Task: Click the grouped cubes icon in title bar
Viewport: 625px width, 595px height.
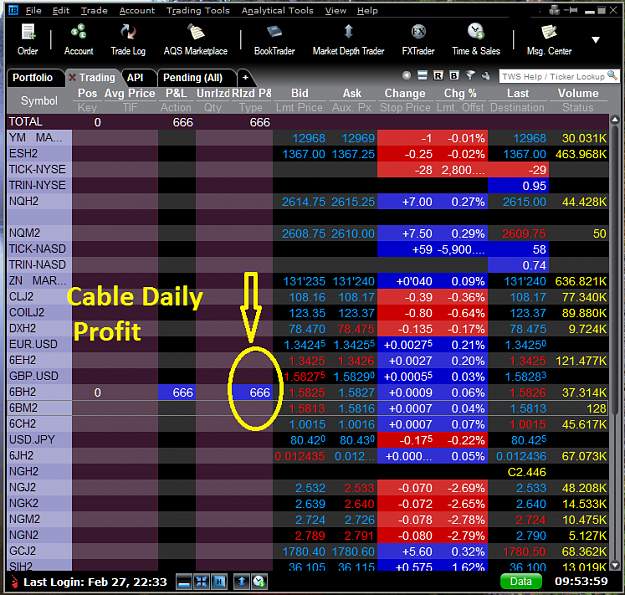Action: pyautogui.click(x=554, y=10)
